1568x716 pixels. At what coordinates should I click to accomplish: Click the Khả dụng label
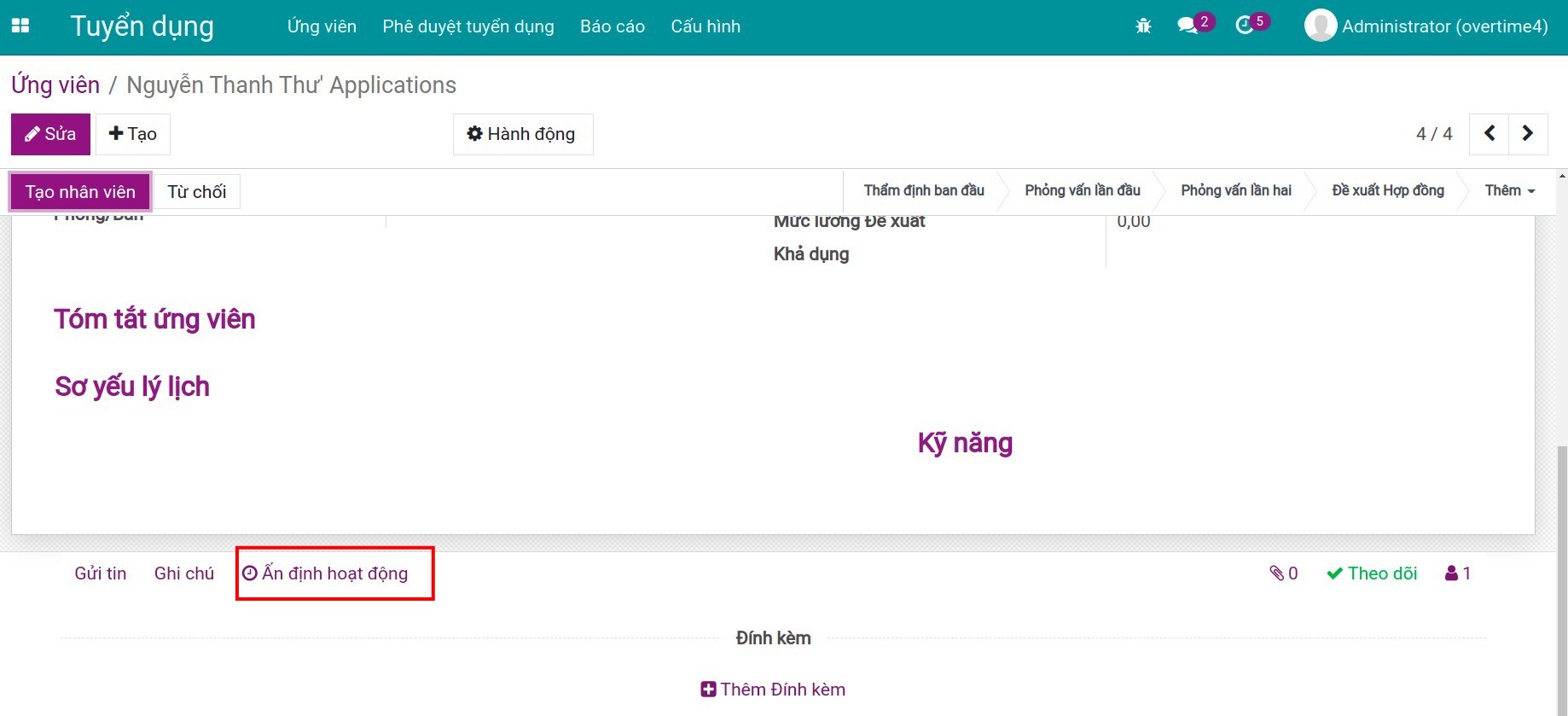811,254
